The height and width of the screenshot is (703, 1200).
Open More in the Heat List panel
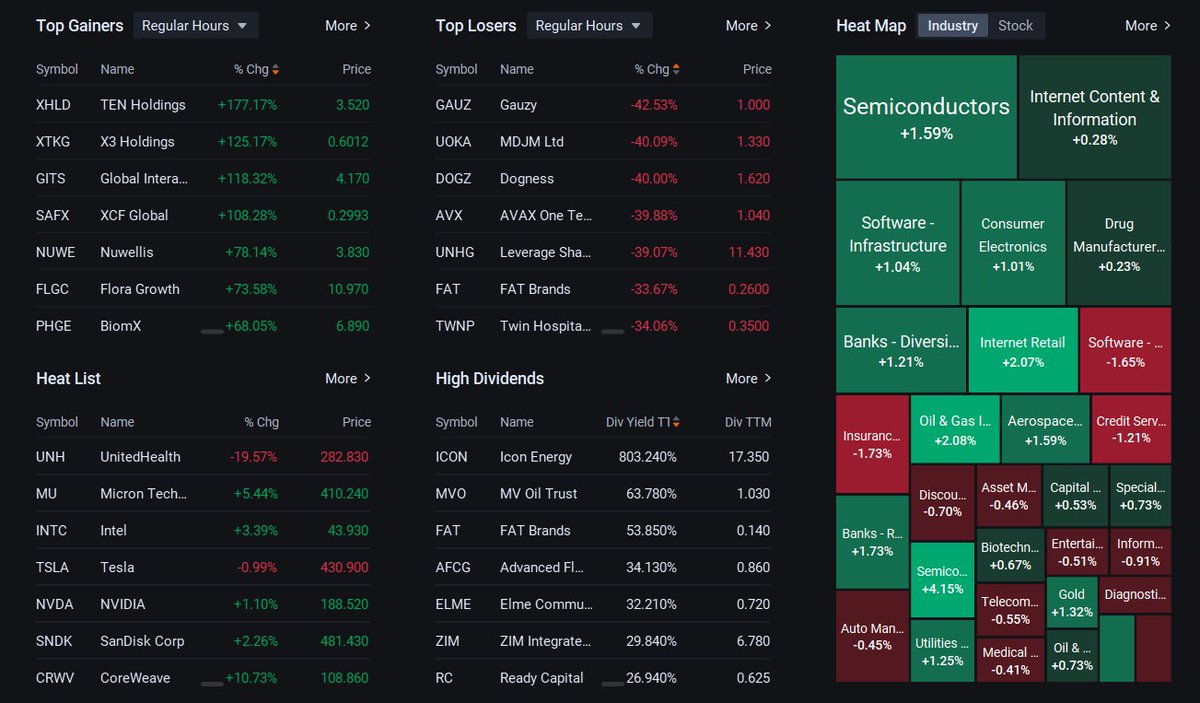coord(348,379)
